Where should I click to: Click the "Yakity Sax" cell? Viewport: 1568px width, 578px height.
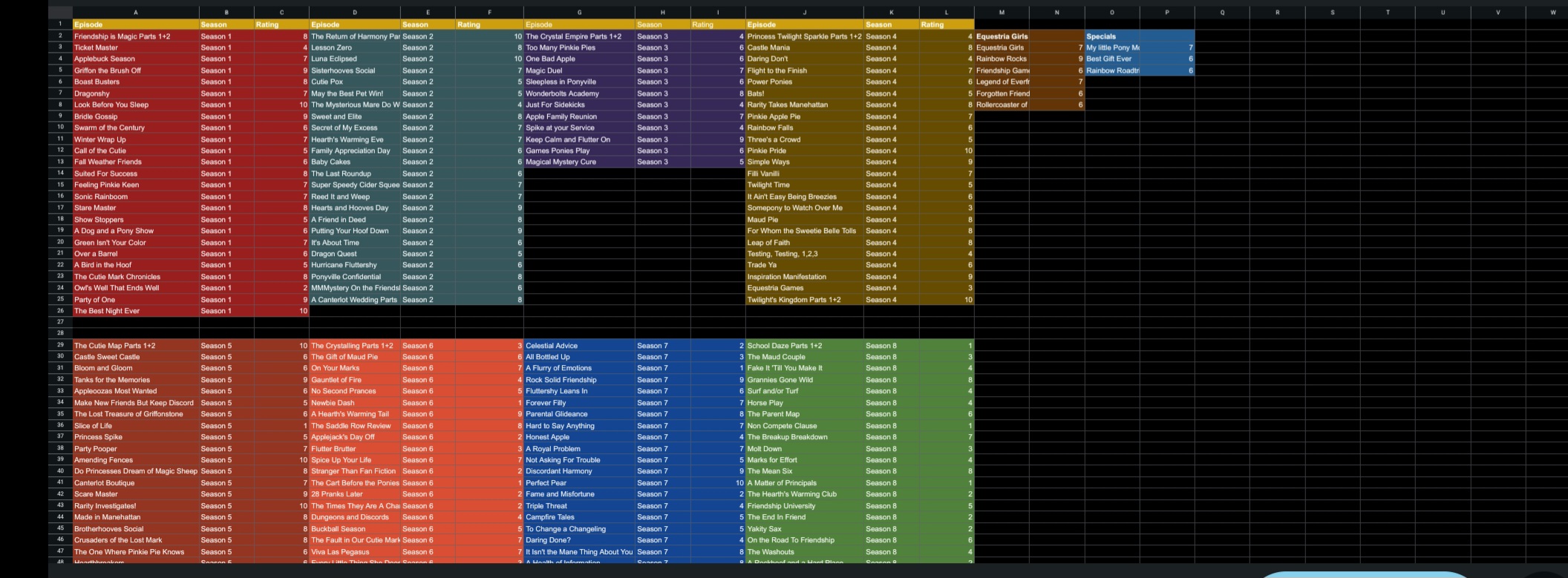pos(805,529)
